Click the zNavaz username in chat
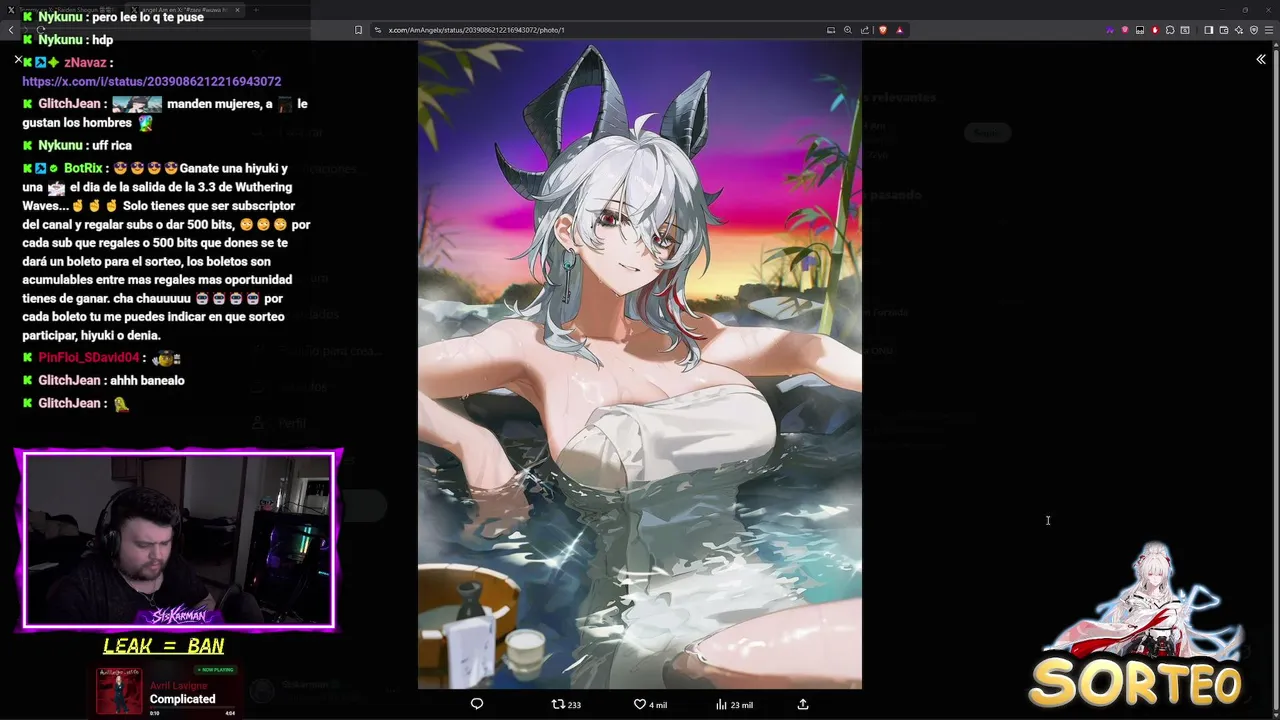The width and height of the screenshot is (1280, 720). (x=84, y=62)
